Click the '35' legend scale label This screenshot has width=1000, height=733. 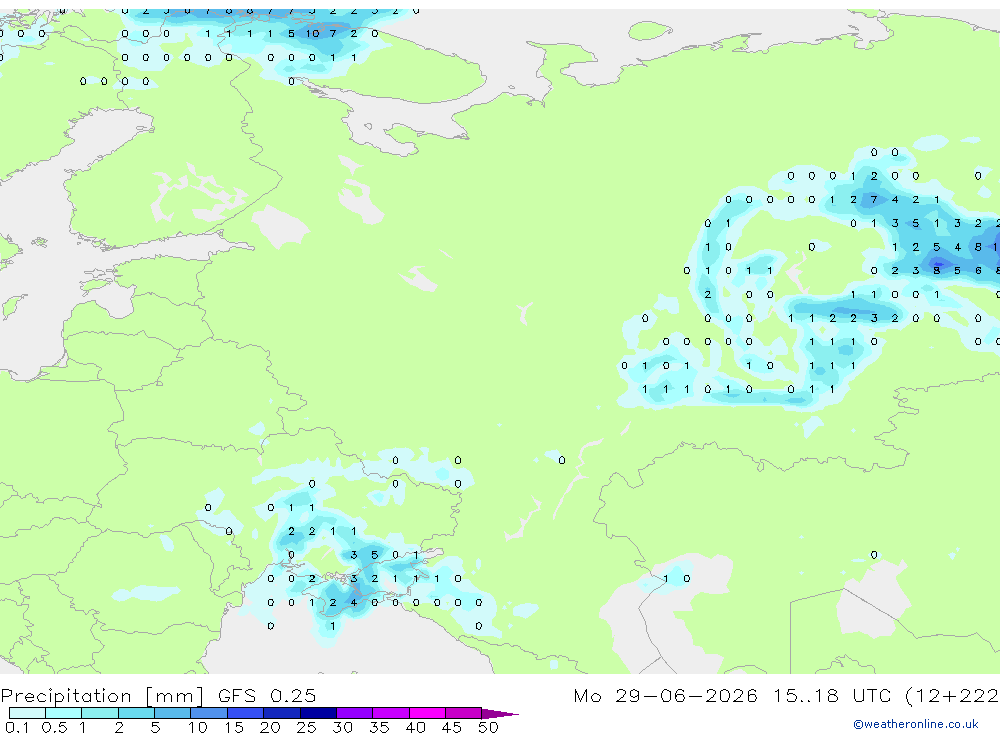379,727
